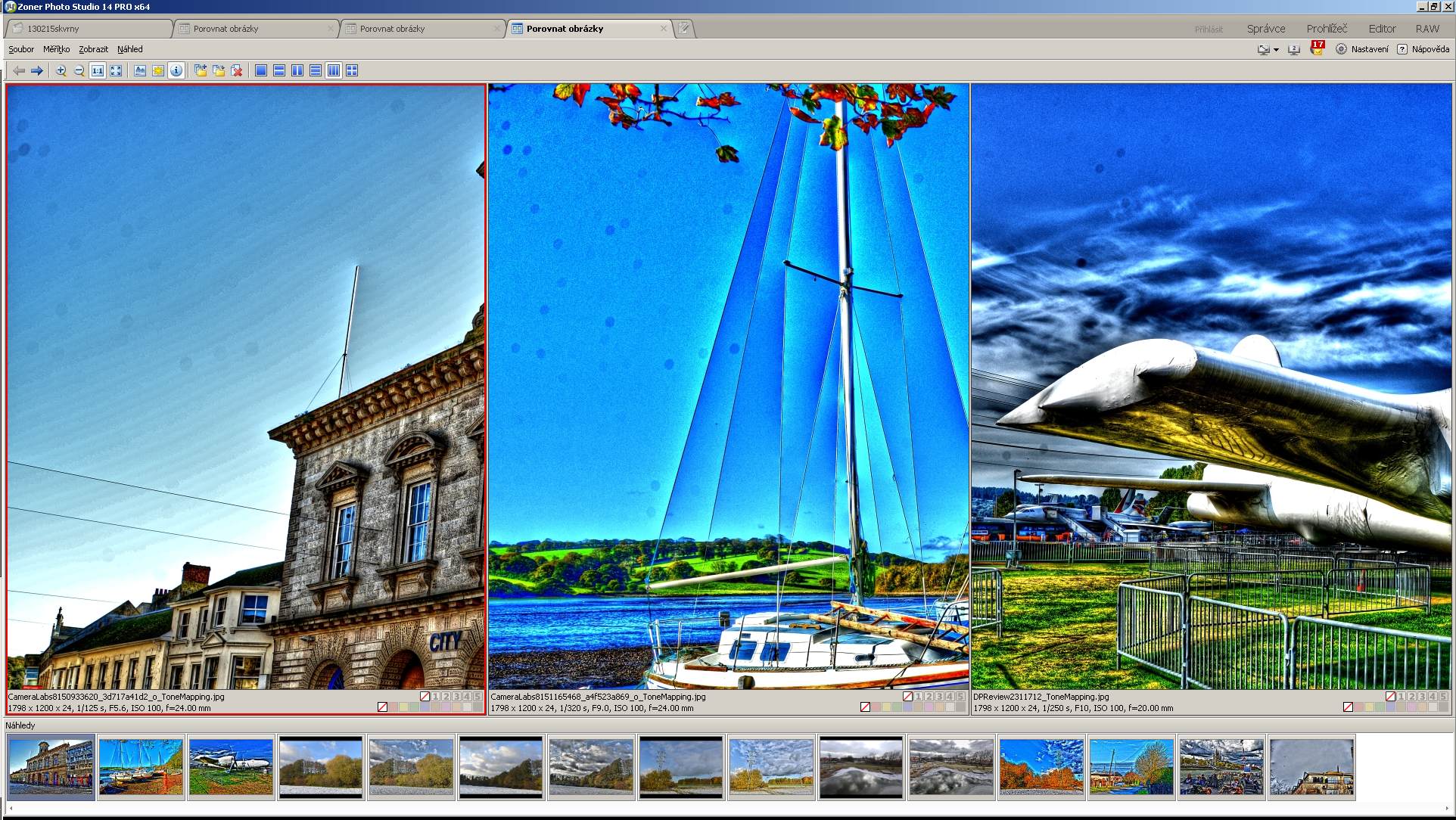
Task: Click the delete file red X icon
Action: (x=237, y=70)
